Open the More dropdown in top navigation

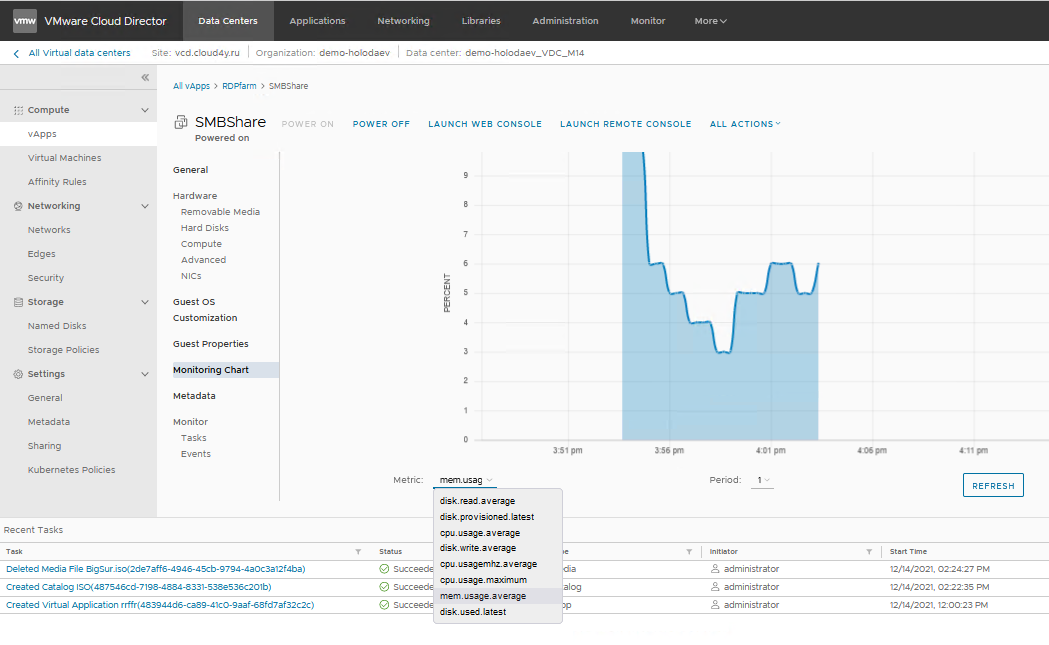tap(710, 21)
